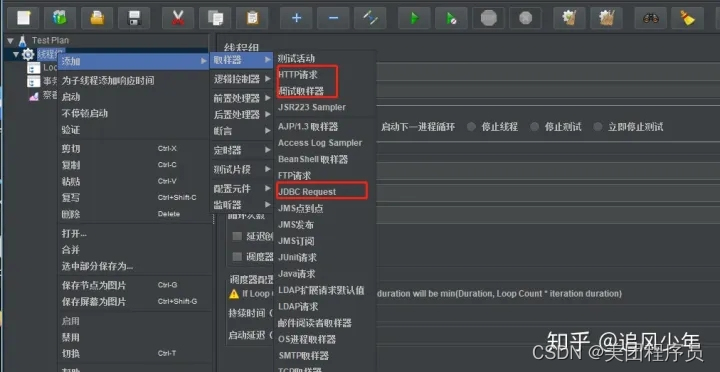Click Start no pauses toolbar icon
Viewport: 720px width, 372px height.
click(x=451, y=18)
